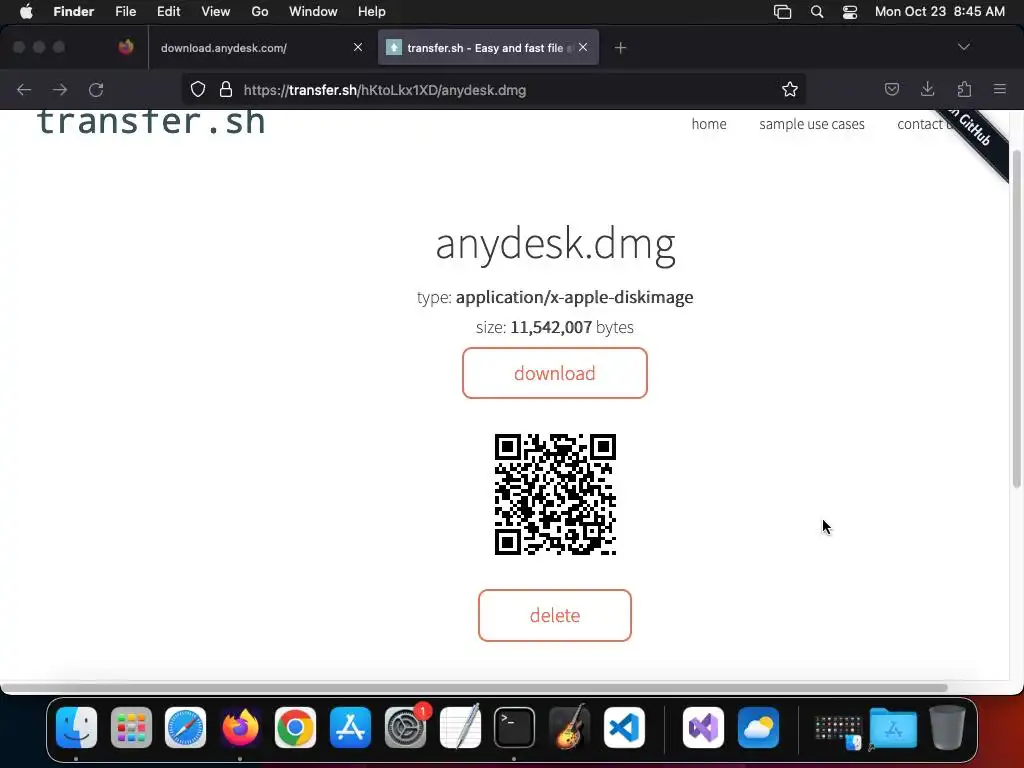Viewport: 1024px width, 768px height.
Task: Click the application/x-apple-diskimage type text
Action: 574,297
